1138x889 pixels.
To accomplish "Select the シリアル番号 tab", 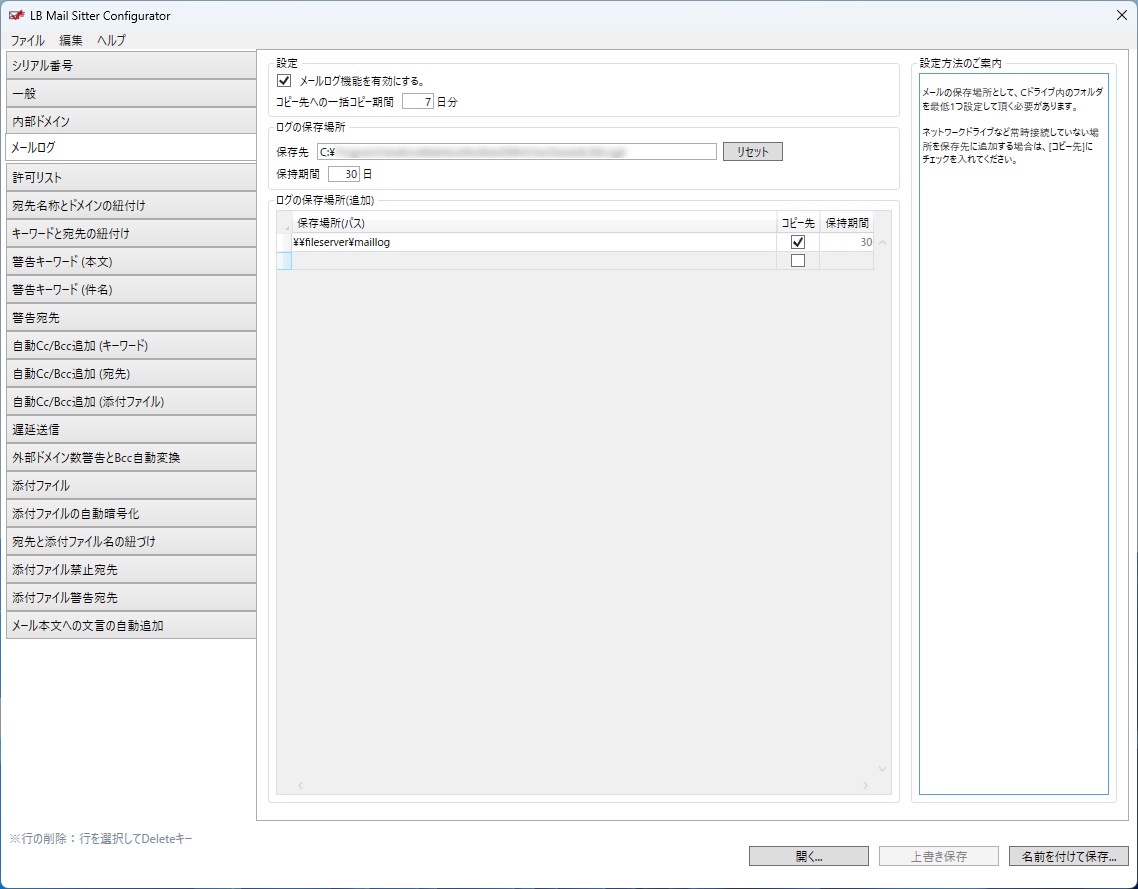I will (x=131, y=65).
